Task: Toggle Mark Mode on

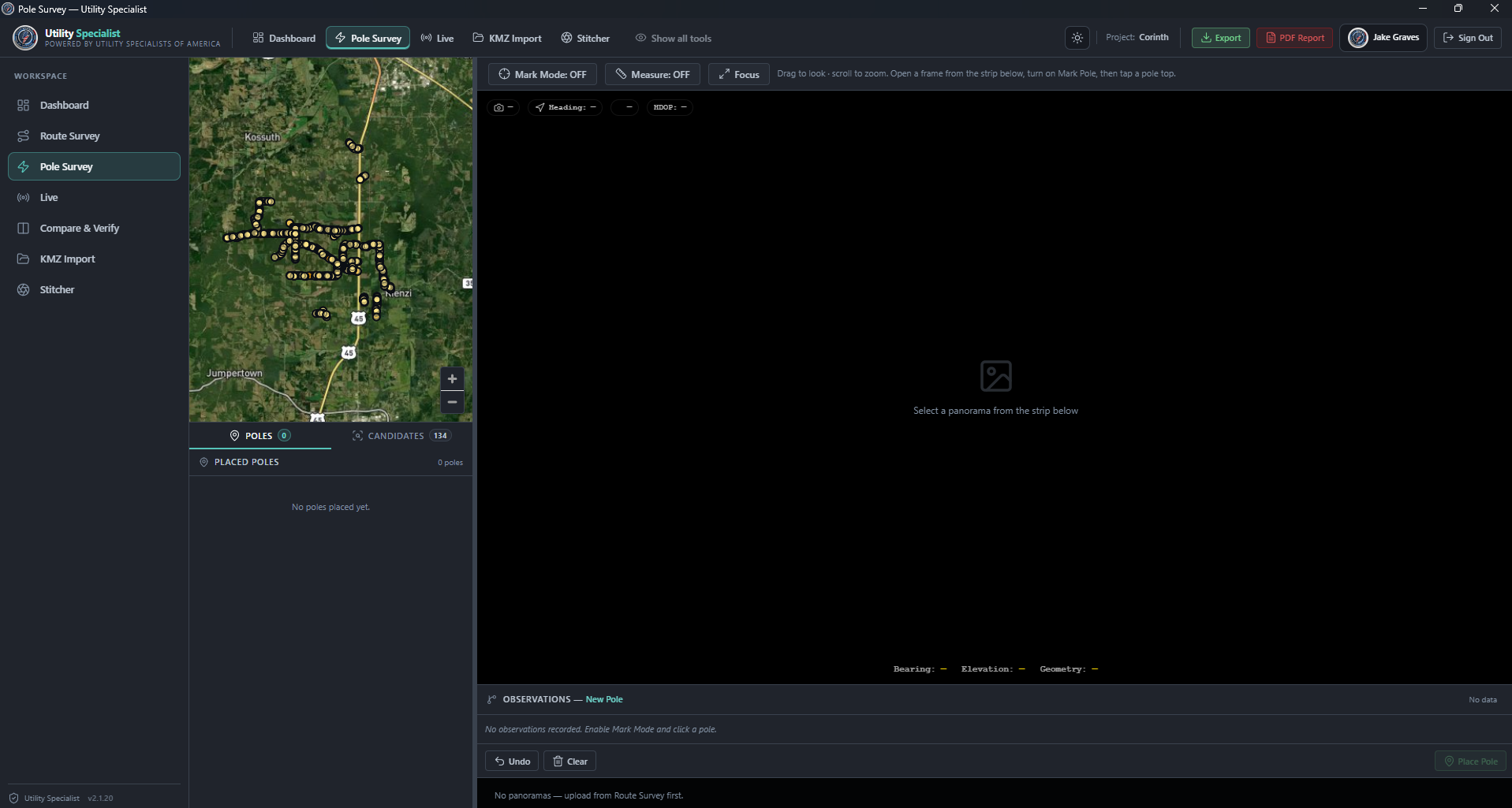Action: [543, 74]
